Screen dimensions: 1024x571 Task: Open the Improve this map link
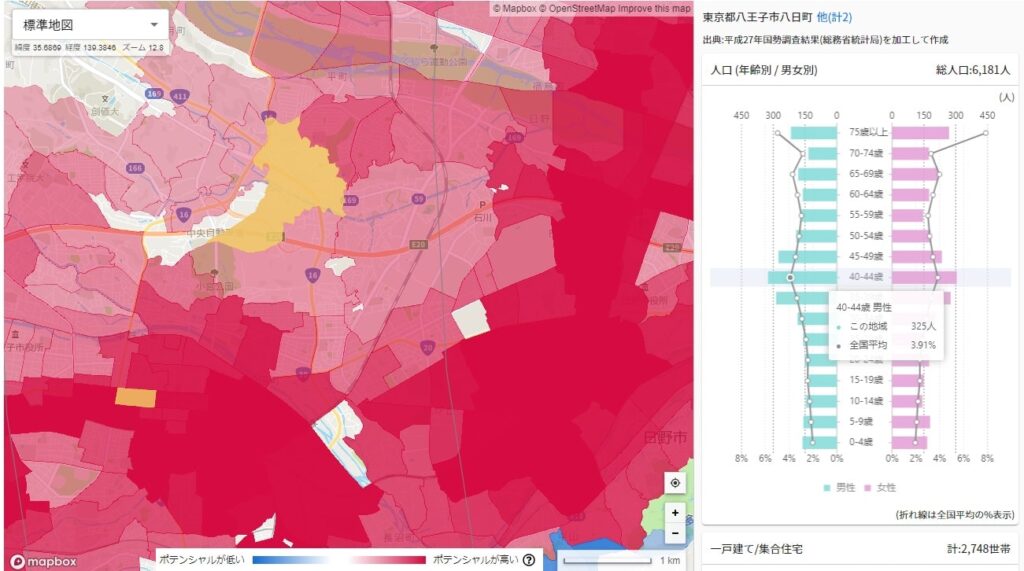pyautogui.click(x=654, y=8)
